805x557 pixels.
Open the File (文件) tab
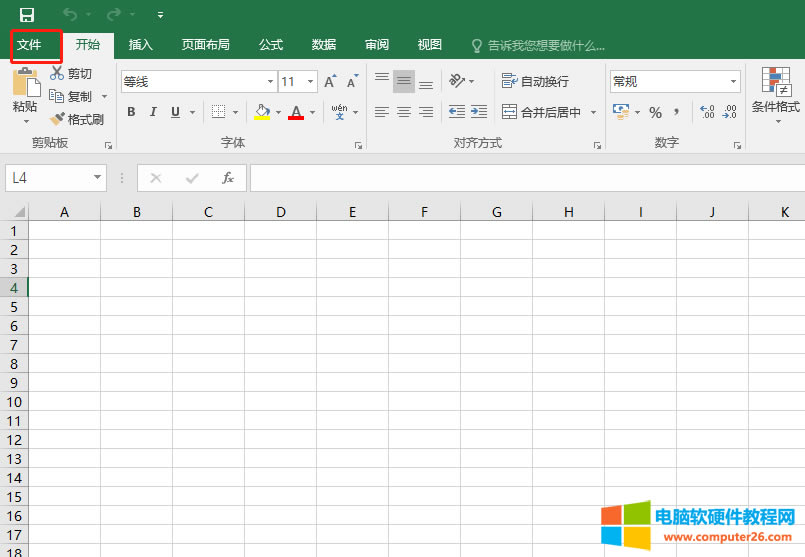[29, 45]
